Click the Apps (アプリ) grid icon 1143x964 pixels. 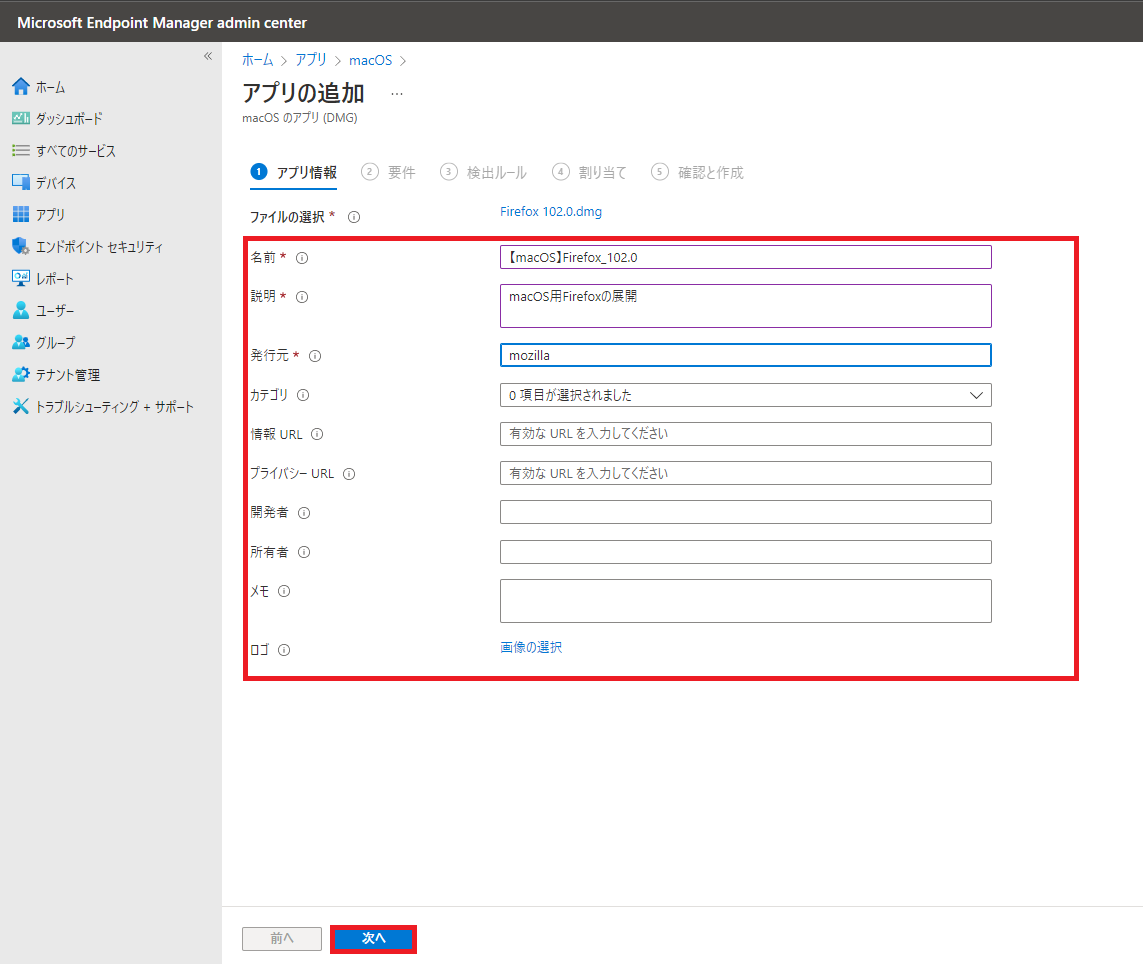click(x=21, y=214)
